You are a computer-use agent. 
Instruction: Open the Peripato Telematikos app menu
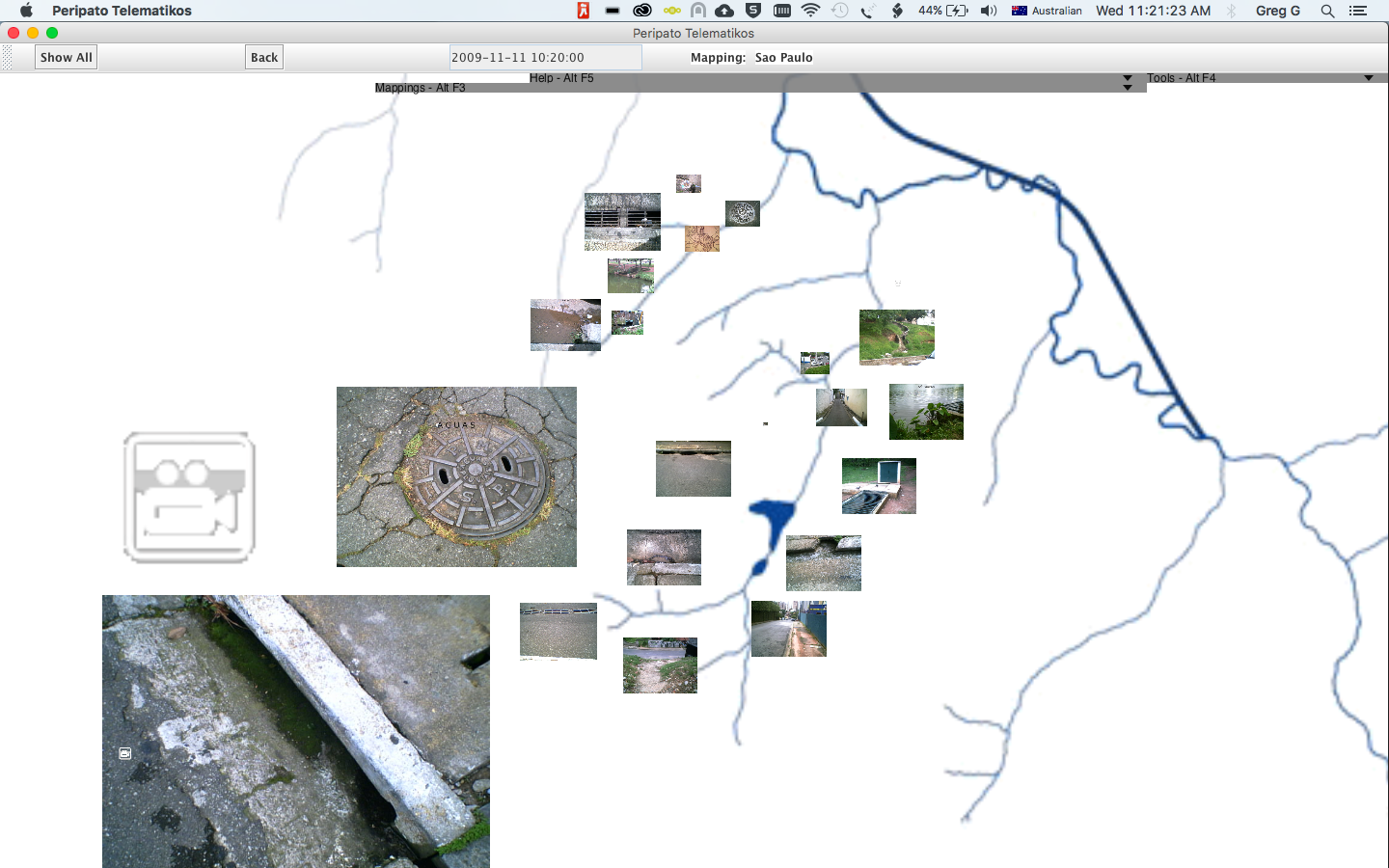click(122, 11)
